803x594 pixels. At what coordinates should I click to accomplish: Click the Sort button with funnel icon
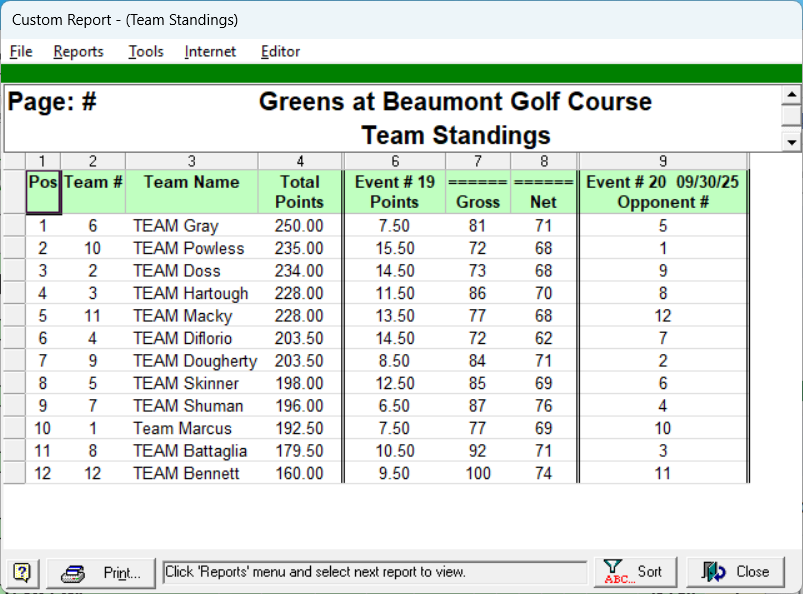(635, 572)
